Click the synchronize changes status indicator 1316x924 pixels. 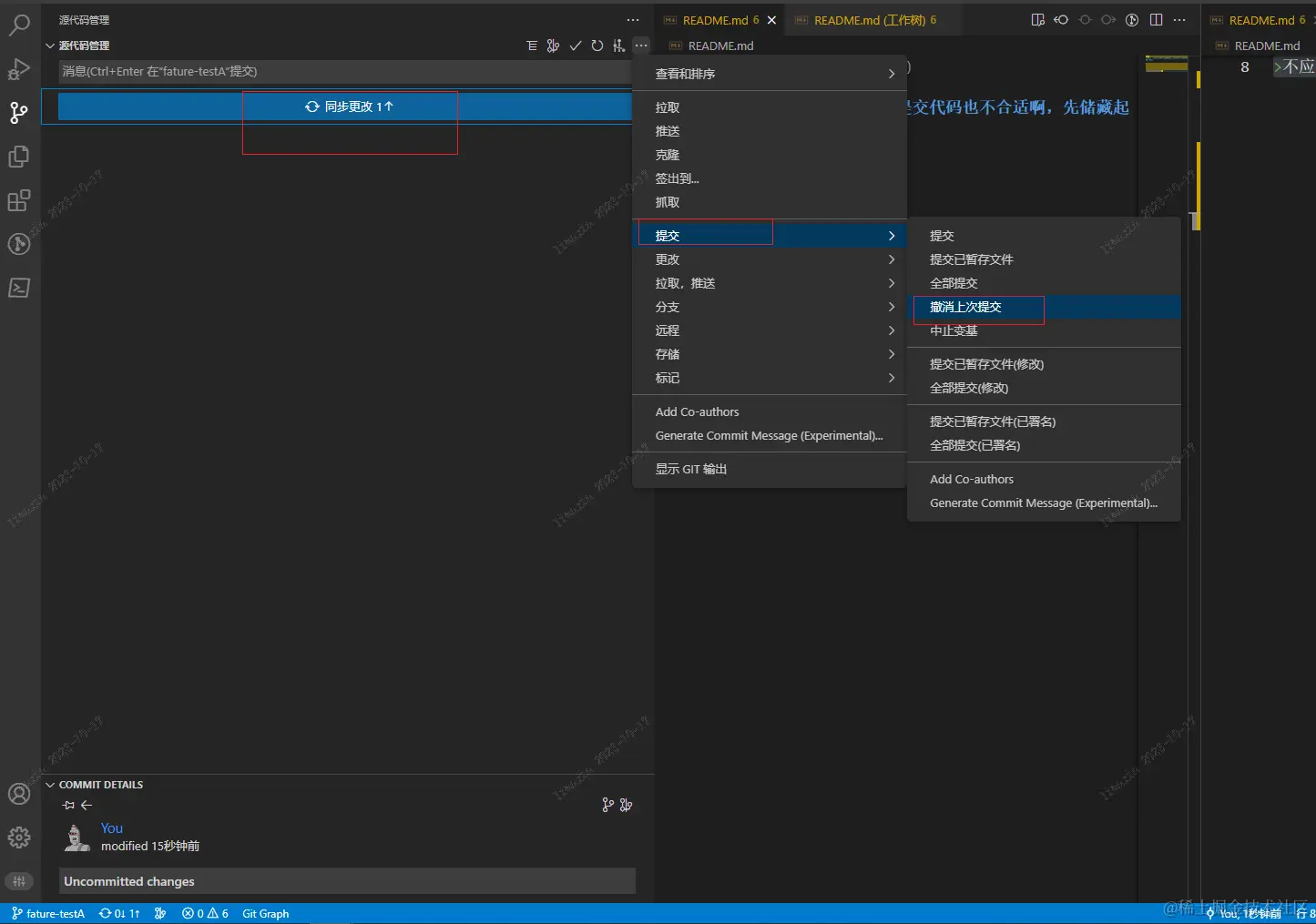point(119,913)
